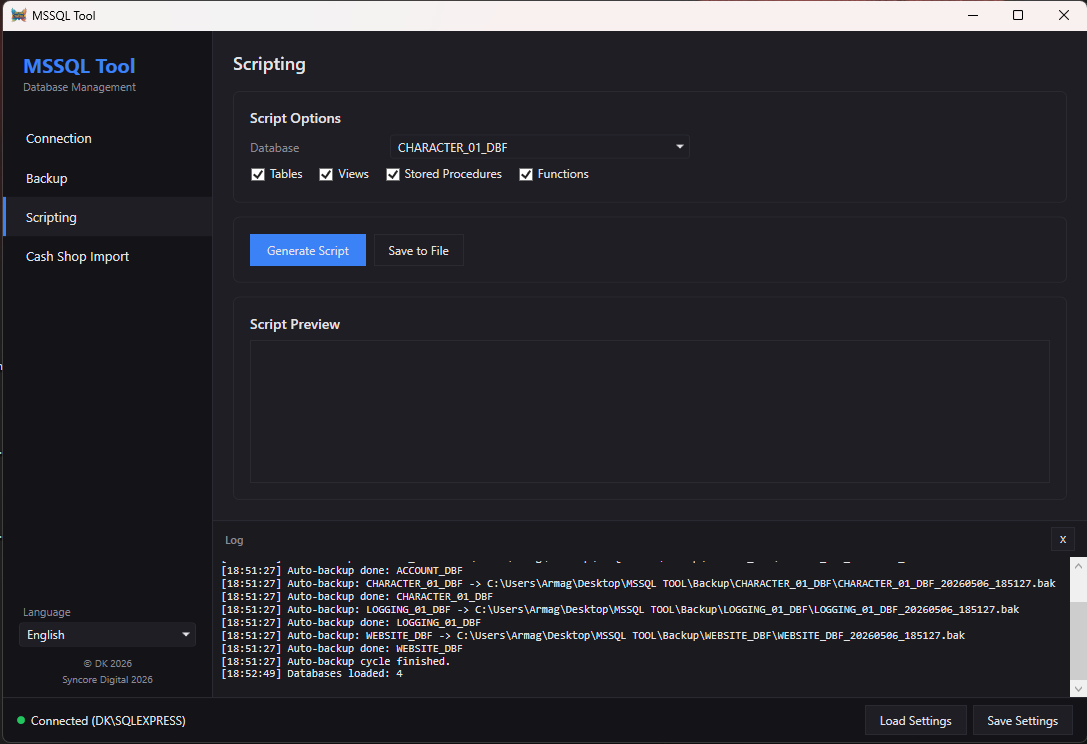
Task: Open Cash Shop Import in sidebar
Action: pyautogui.click(x=107, y=257)
